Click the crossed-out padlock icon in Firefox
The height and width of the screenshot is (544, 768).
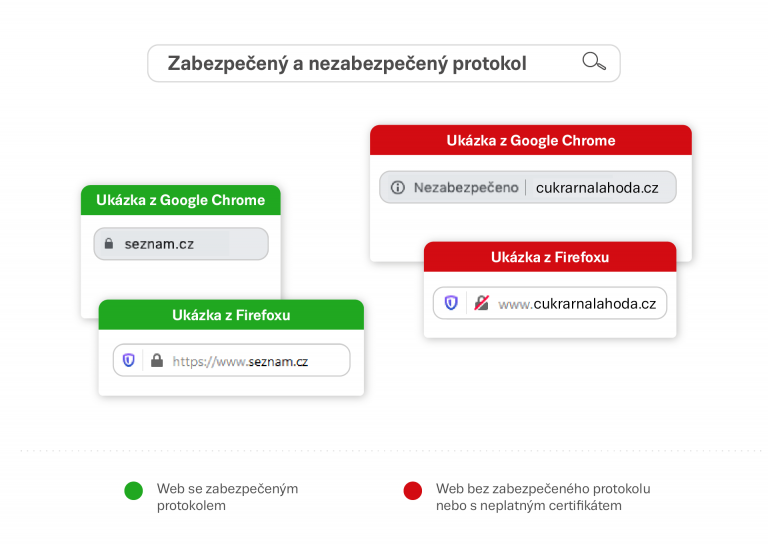[481, 303]
